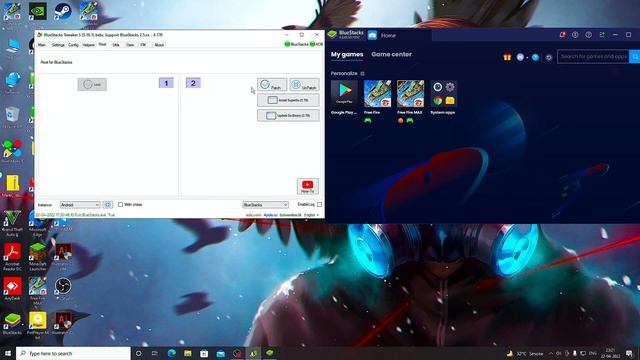The height and width of the screenshot is (360, 640).
Task: Click the Personalize settings icon
Action: pos(362,73)
